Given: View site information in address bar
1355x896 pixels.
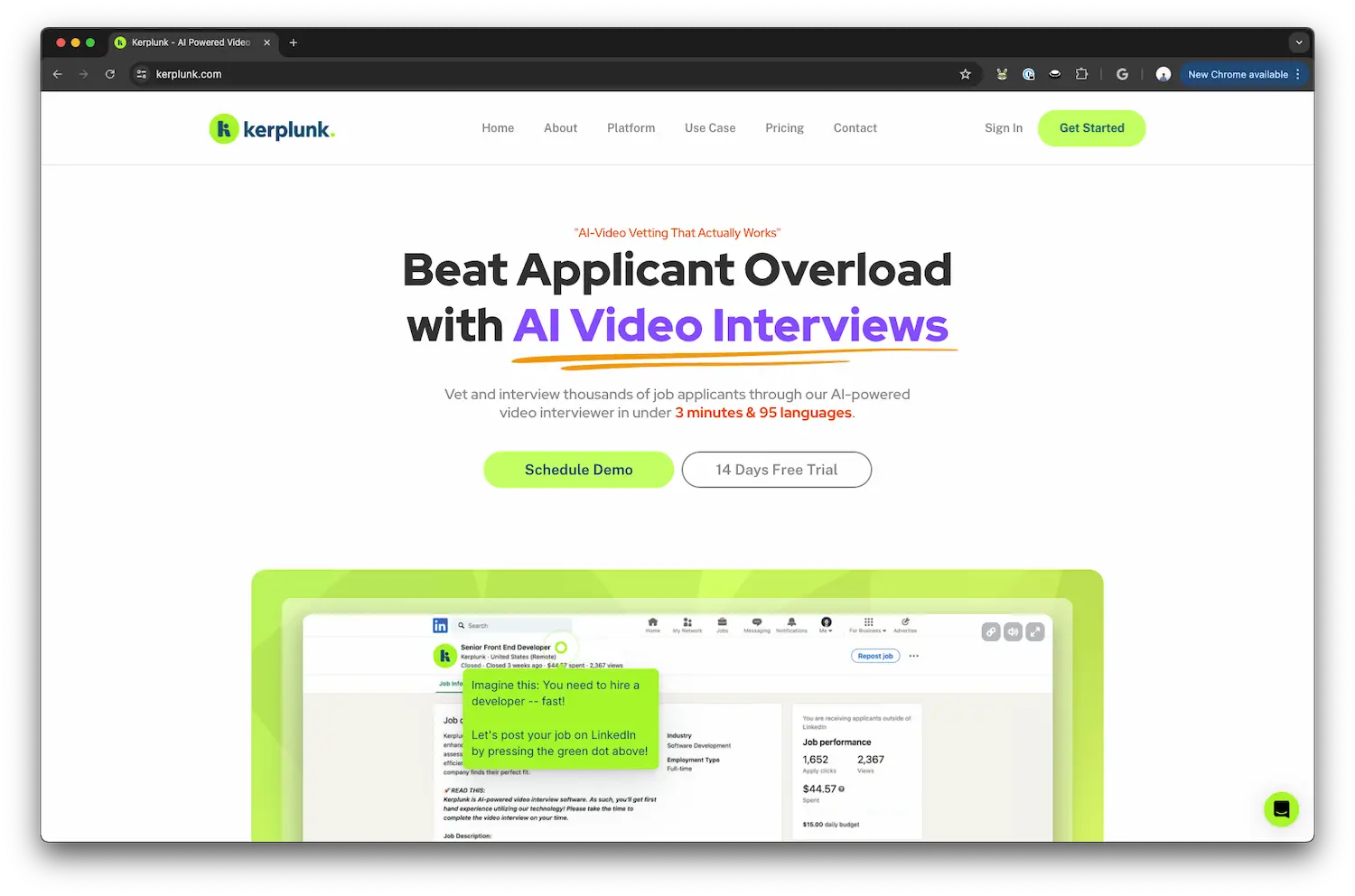Looking at the screenshot, I should [142, 74].
